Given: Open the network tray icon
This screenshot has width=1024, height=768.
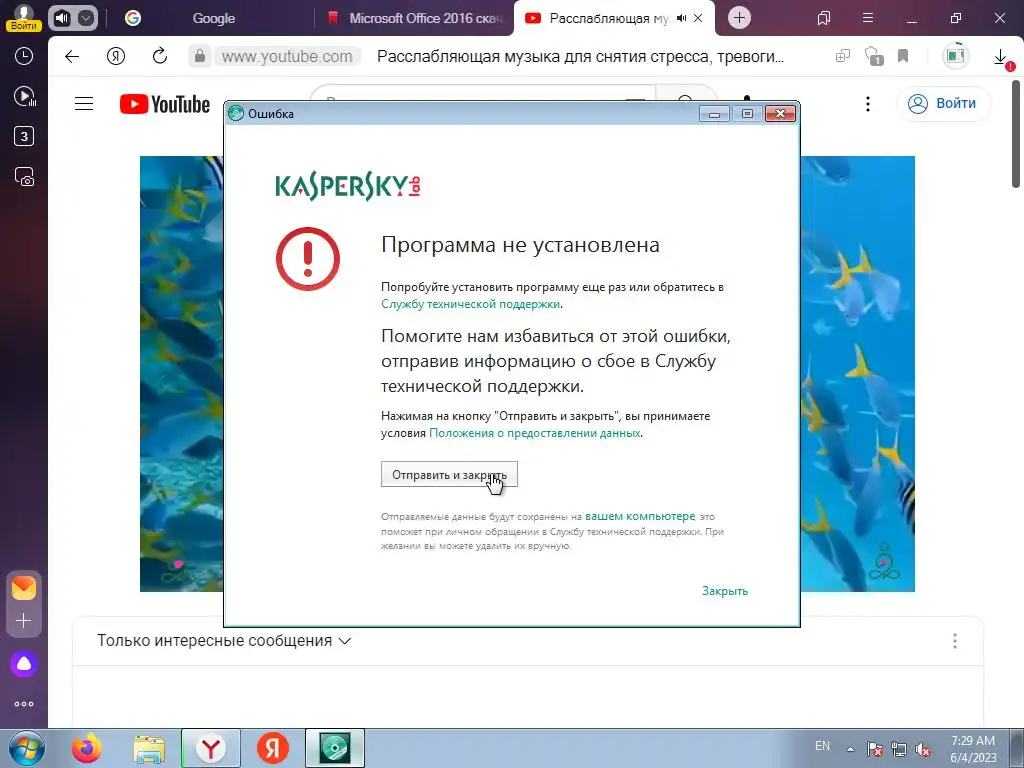Looking at the screenshot, I should click(899, 749).
